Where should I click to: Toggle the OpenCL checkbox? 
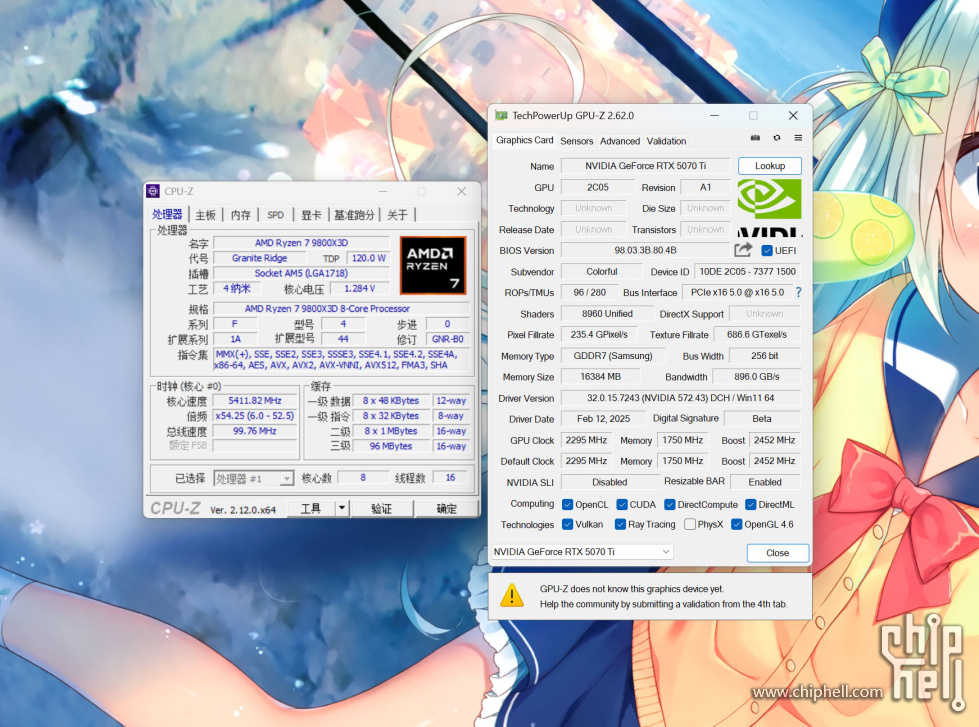click(567, 504)
